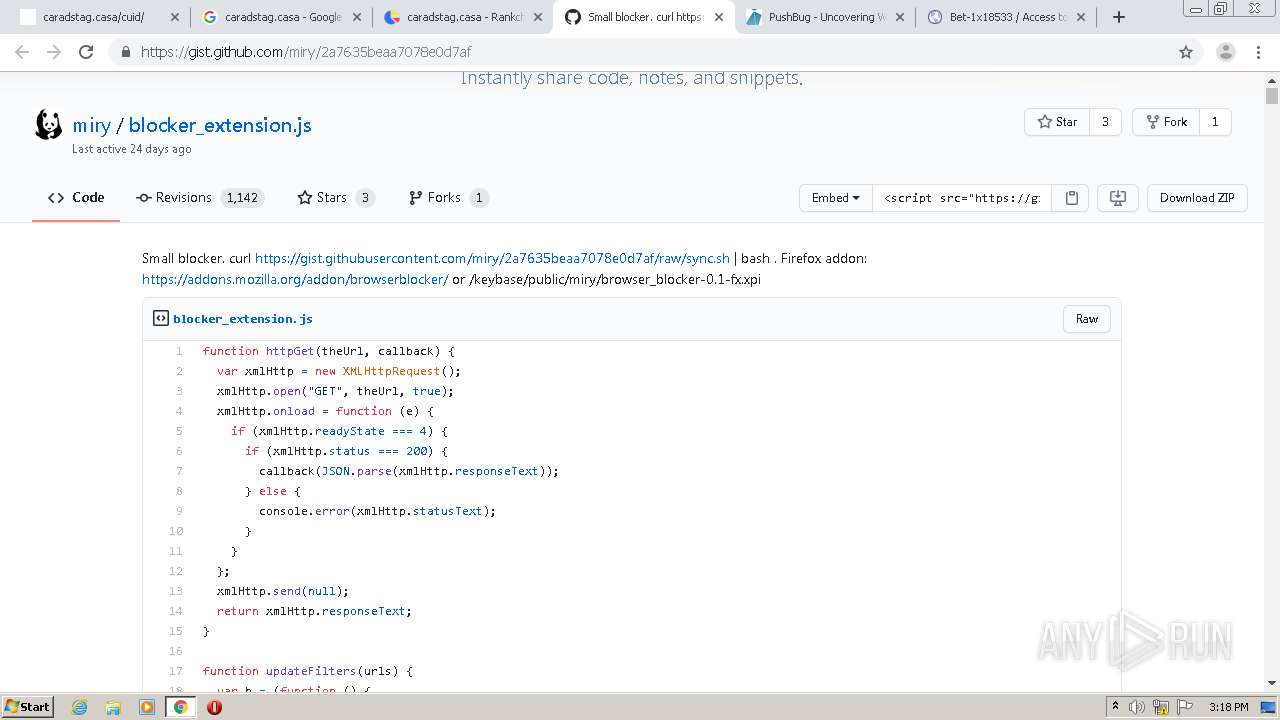Click the taskbar clock 3:18 PM
This screenshot has height=720, width=1280.
1229,707
